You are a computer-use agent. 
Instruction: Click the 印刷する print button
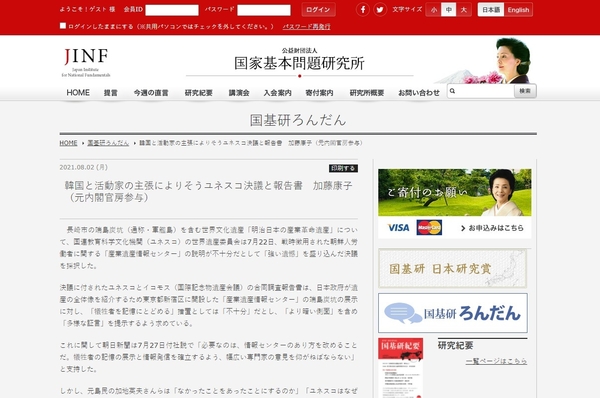pos(343,168)
